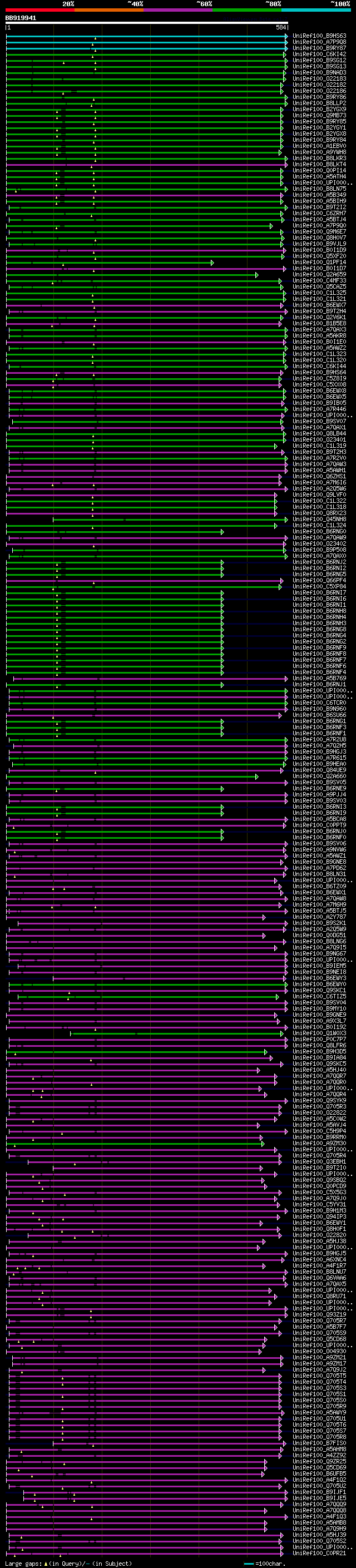Click the UniRef100_Q8H0V7 entry
The width and height of the screenshot is (356, 1568).
[319, 238]
